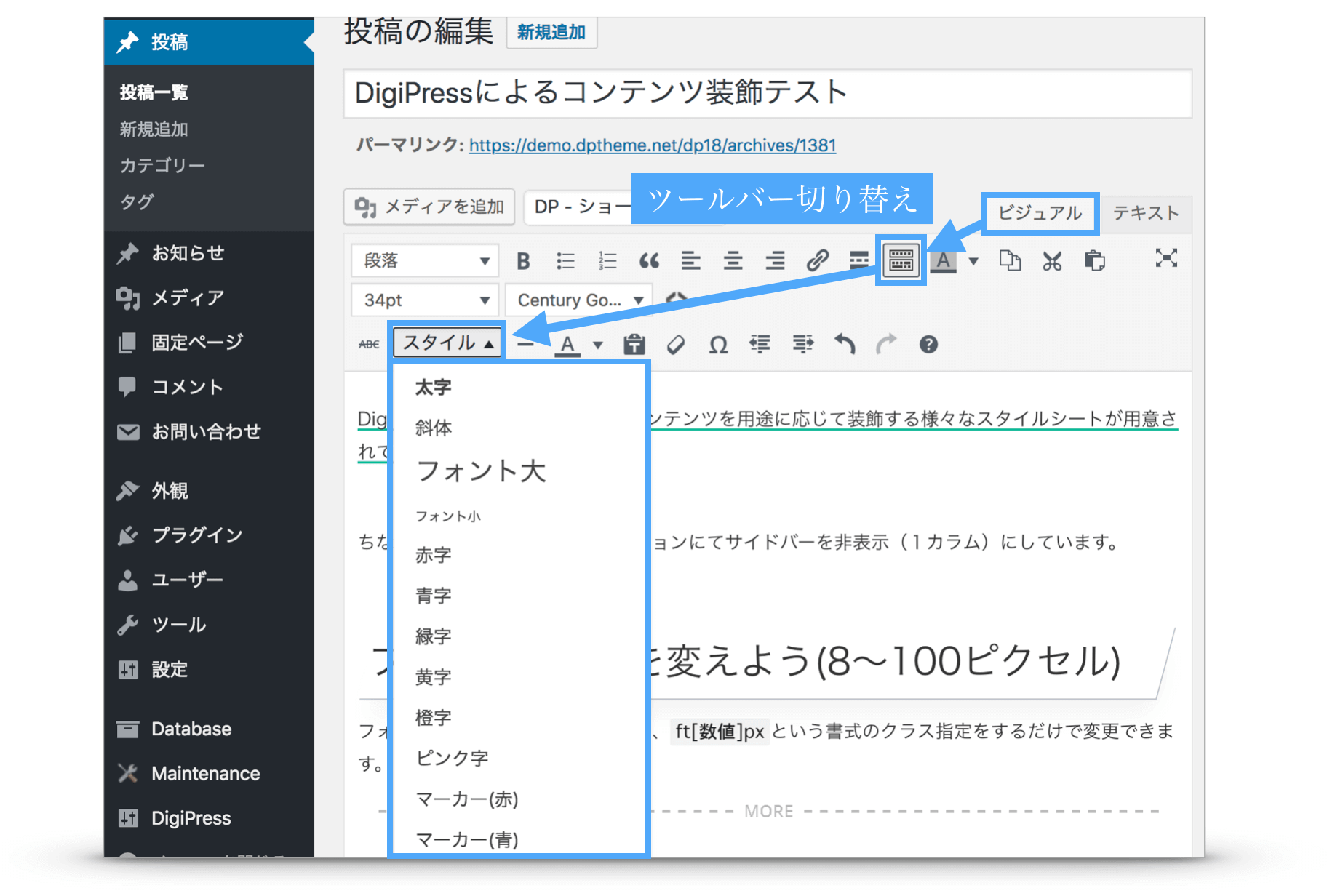Insert Read More tag icon
1327x896 pixels.
[x=859, y=260]
